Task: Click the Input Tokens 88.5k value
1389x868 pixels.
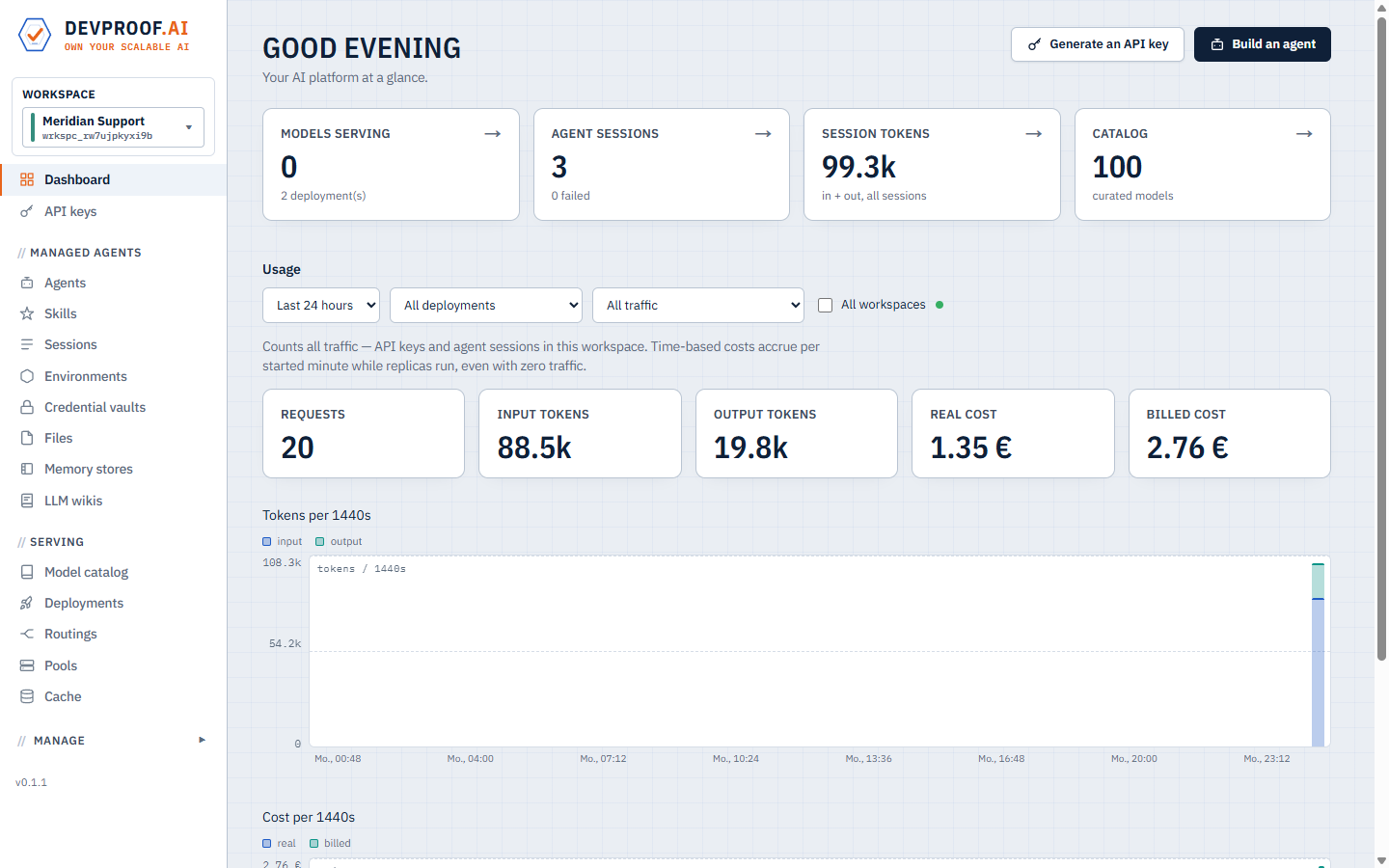Action: point(534,448)
